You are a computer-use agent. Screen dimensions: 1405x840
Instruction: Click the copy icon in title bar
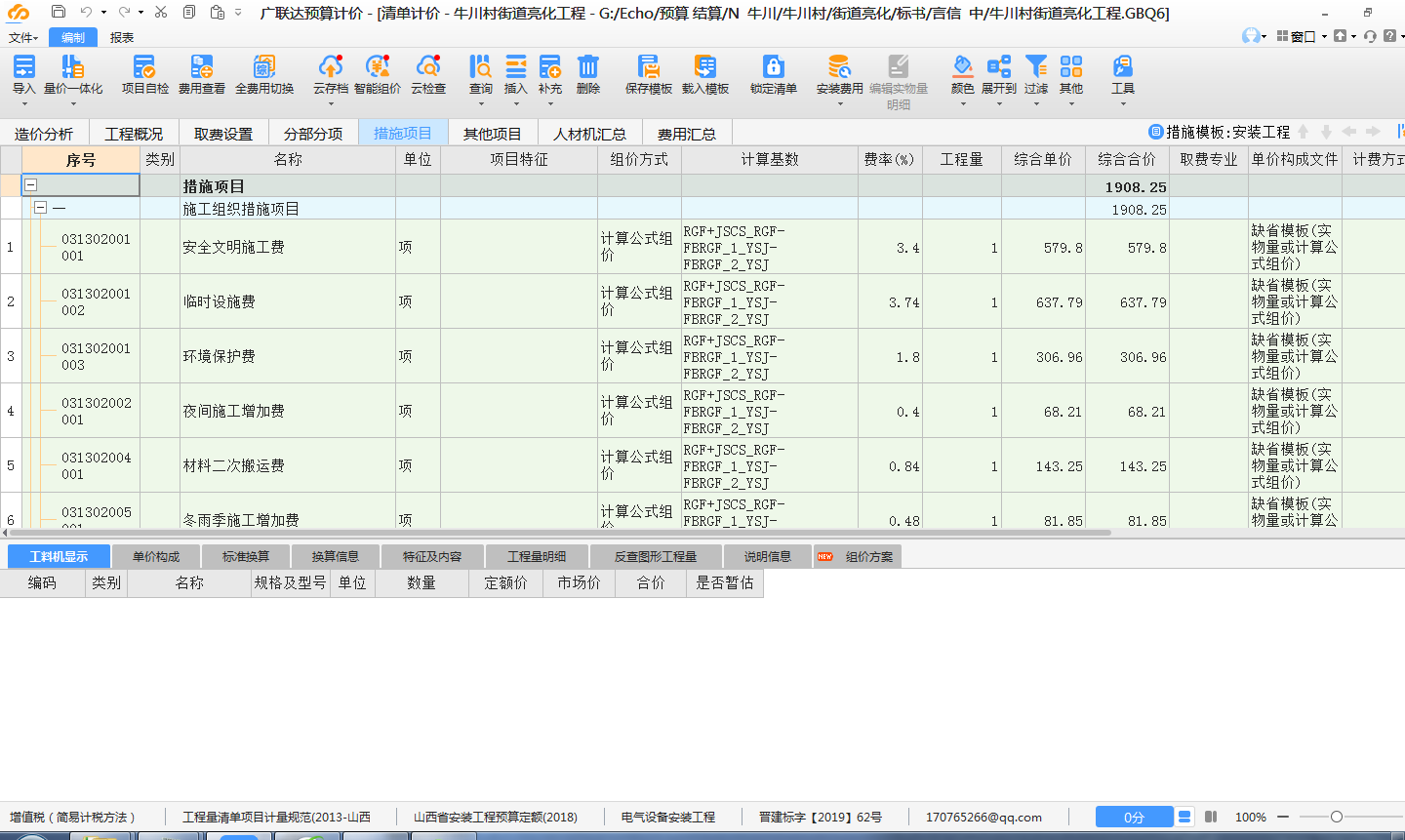tap(189, 12)
